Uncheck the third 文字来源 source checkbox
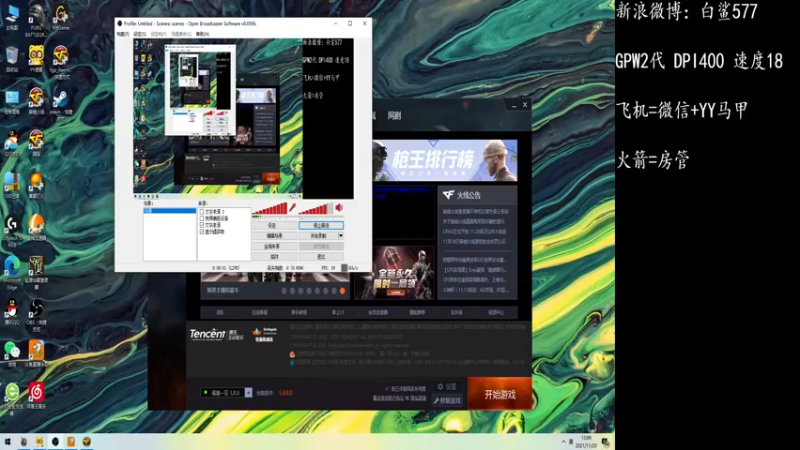 (x=202, y=225)
